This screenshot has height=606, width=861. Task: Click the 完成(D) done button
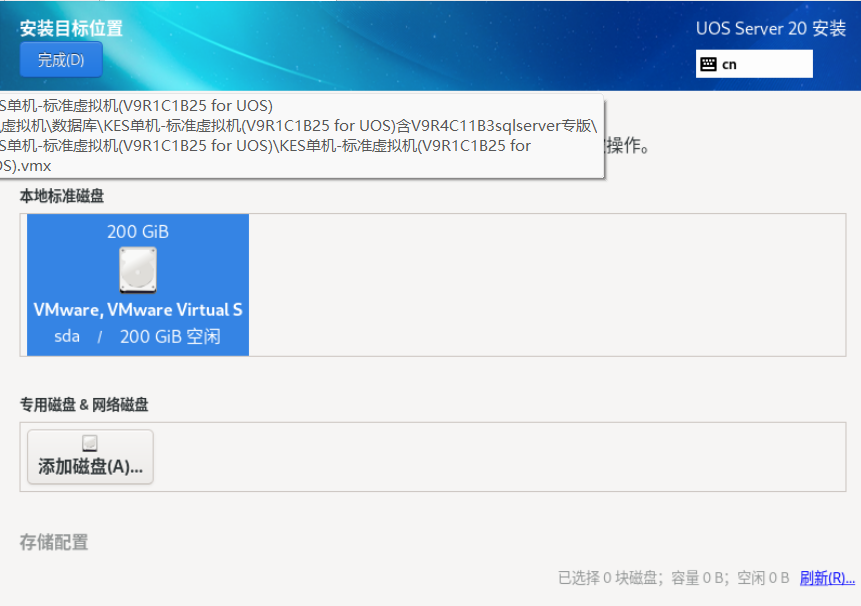[x=61, y=59]
